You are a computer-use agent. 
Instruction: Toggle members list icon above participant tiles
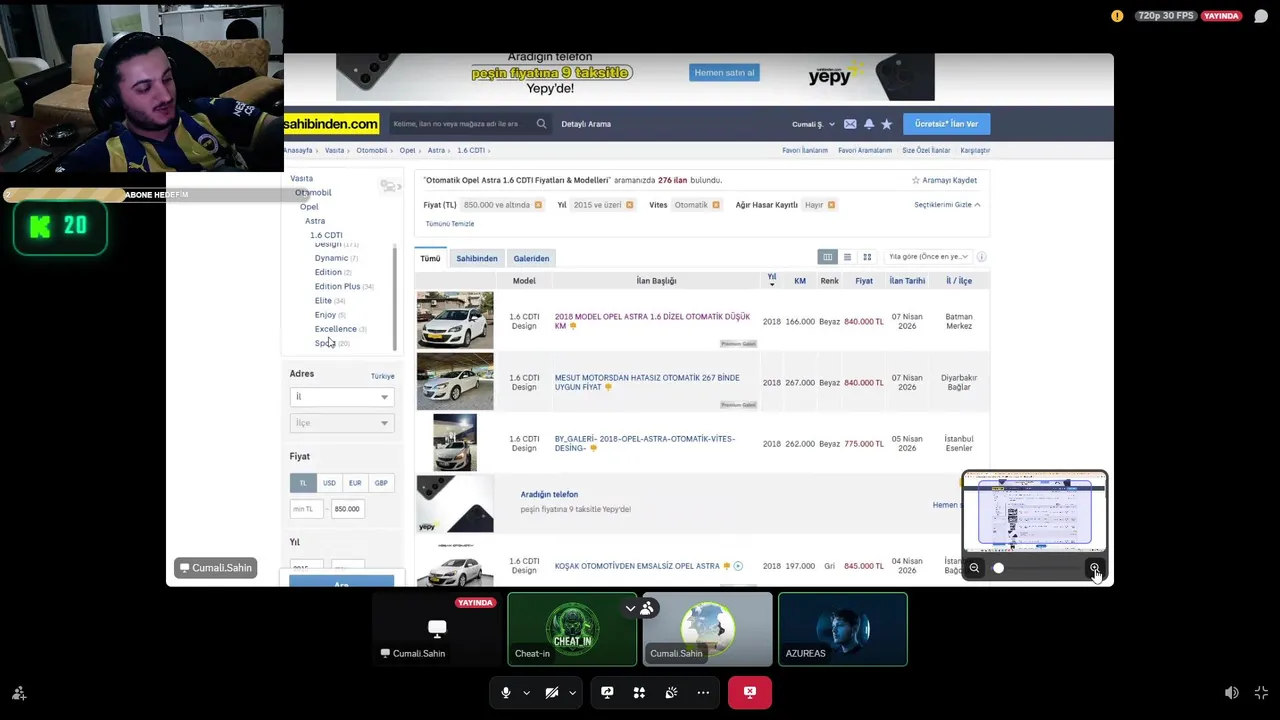[x=647, y=608]
